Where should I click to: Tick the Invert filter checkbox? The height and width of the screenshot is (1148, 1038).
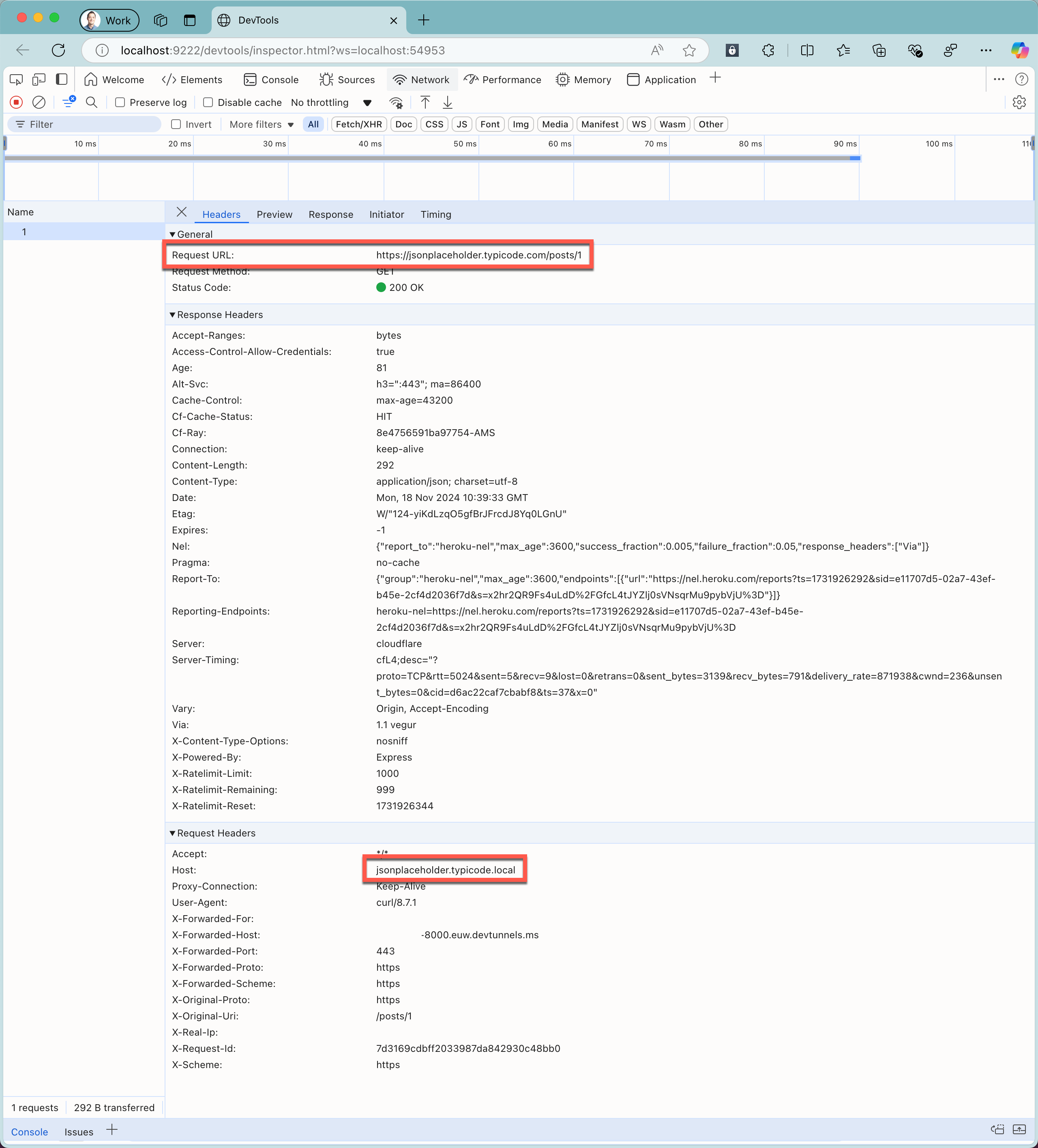(176, 124)
